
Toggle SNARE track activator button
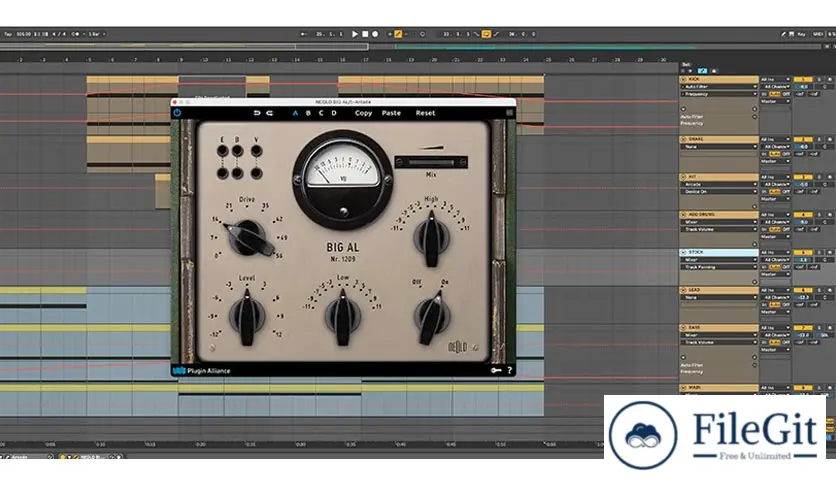pyautogui.click(x=803, y=139)
